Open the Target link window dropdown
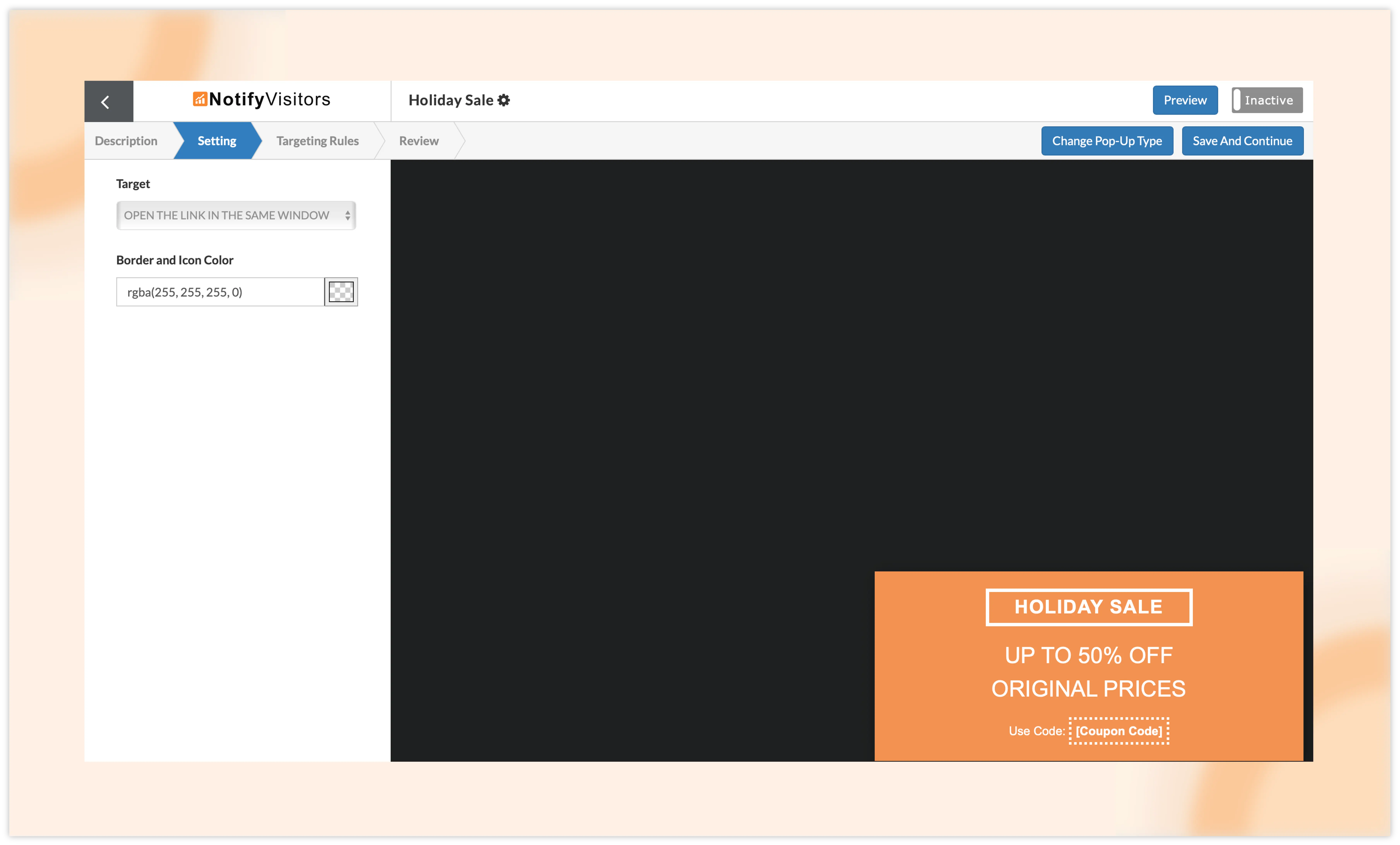Image resolution: width=1400 pixels, height=845 pixels. pyautogui.click(x=227, y=215)
